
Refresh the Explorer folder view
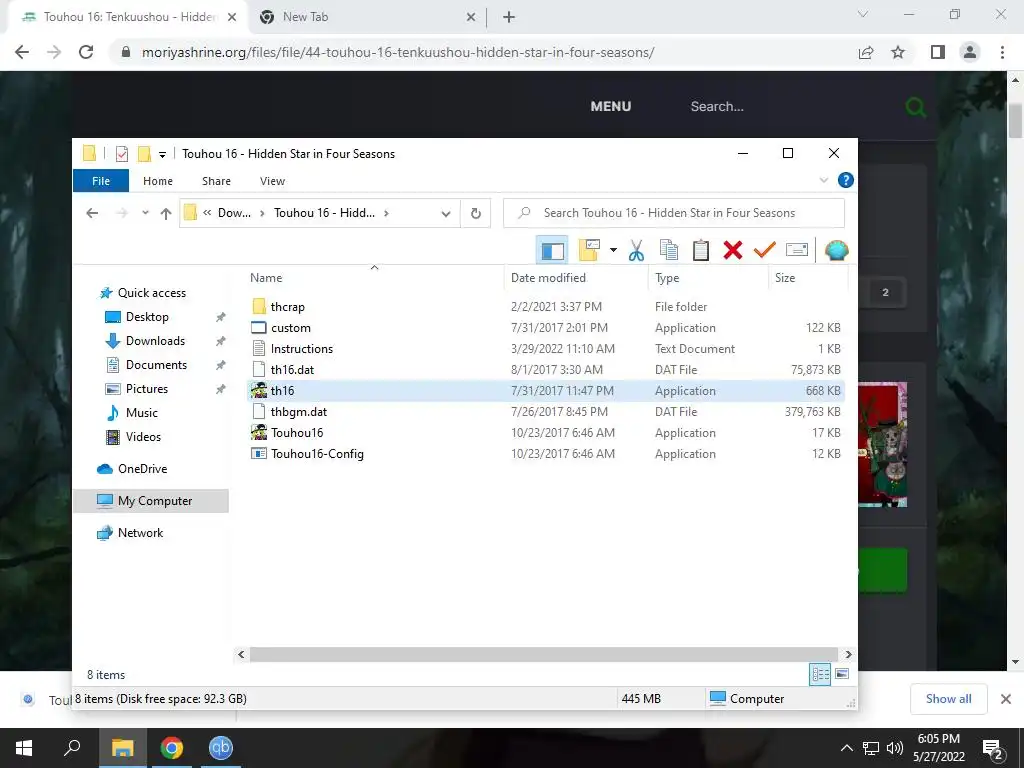476,214
